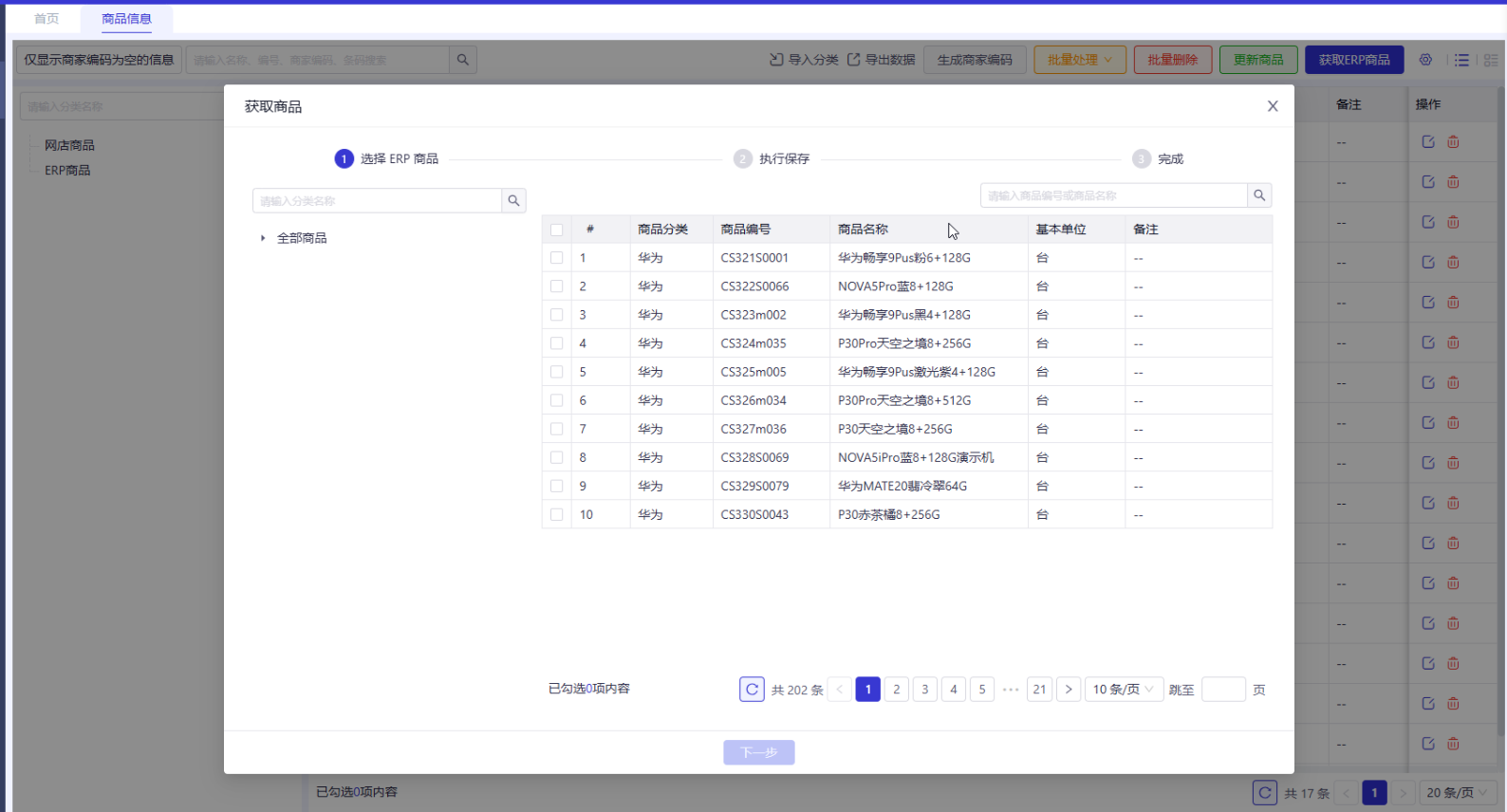Check the row for CS321S0001
The image size is (1507, 812).
tap(556, 258)
